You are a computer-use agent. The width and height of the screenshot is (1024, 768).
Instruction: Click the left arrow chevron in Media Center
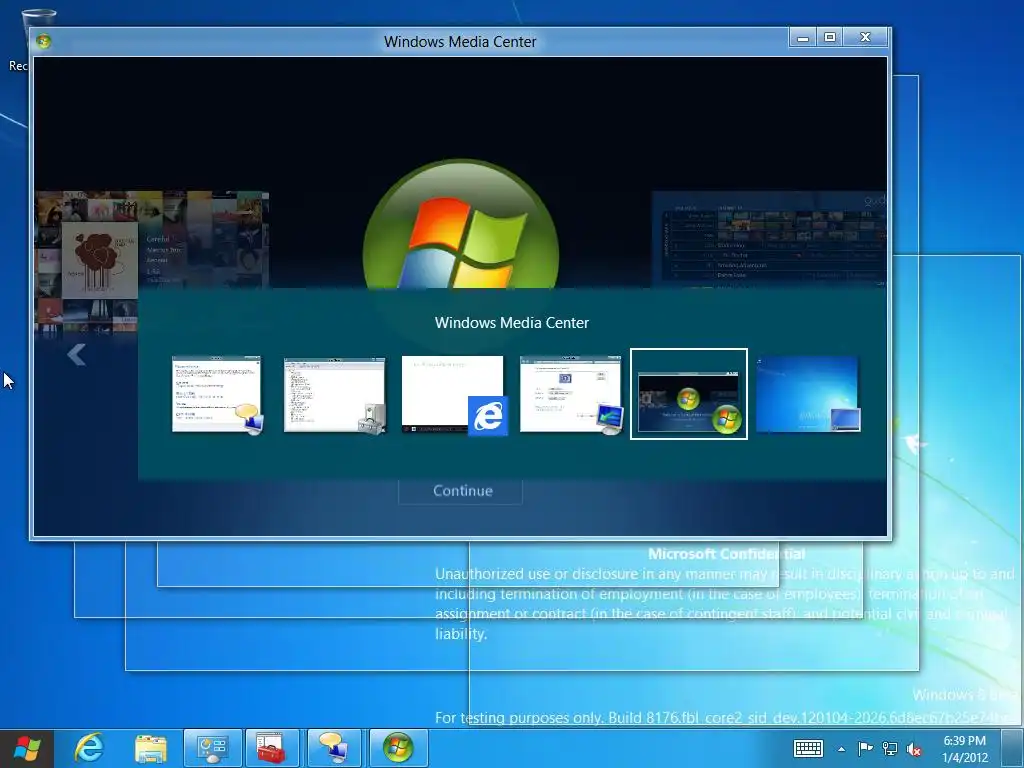pos(76,355)
